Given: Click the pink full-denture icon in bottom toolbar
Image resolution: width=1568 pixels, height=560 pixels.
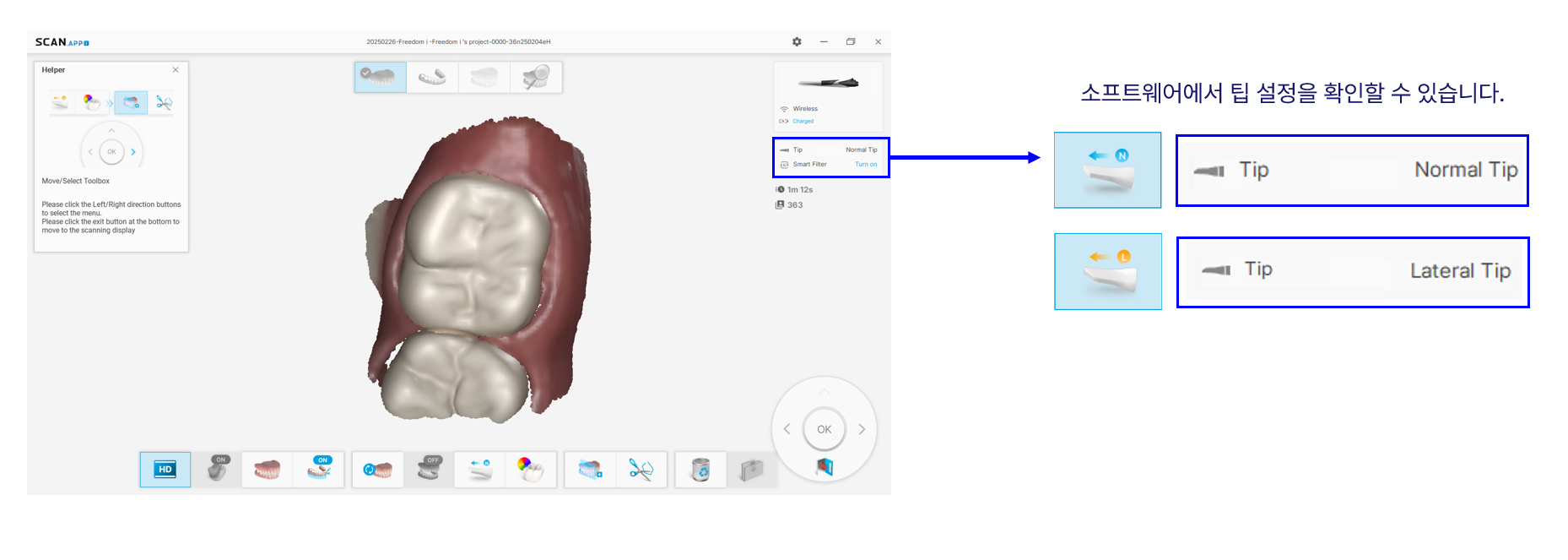Looking at the screenshot, I should tap(268, 470).
